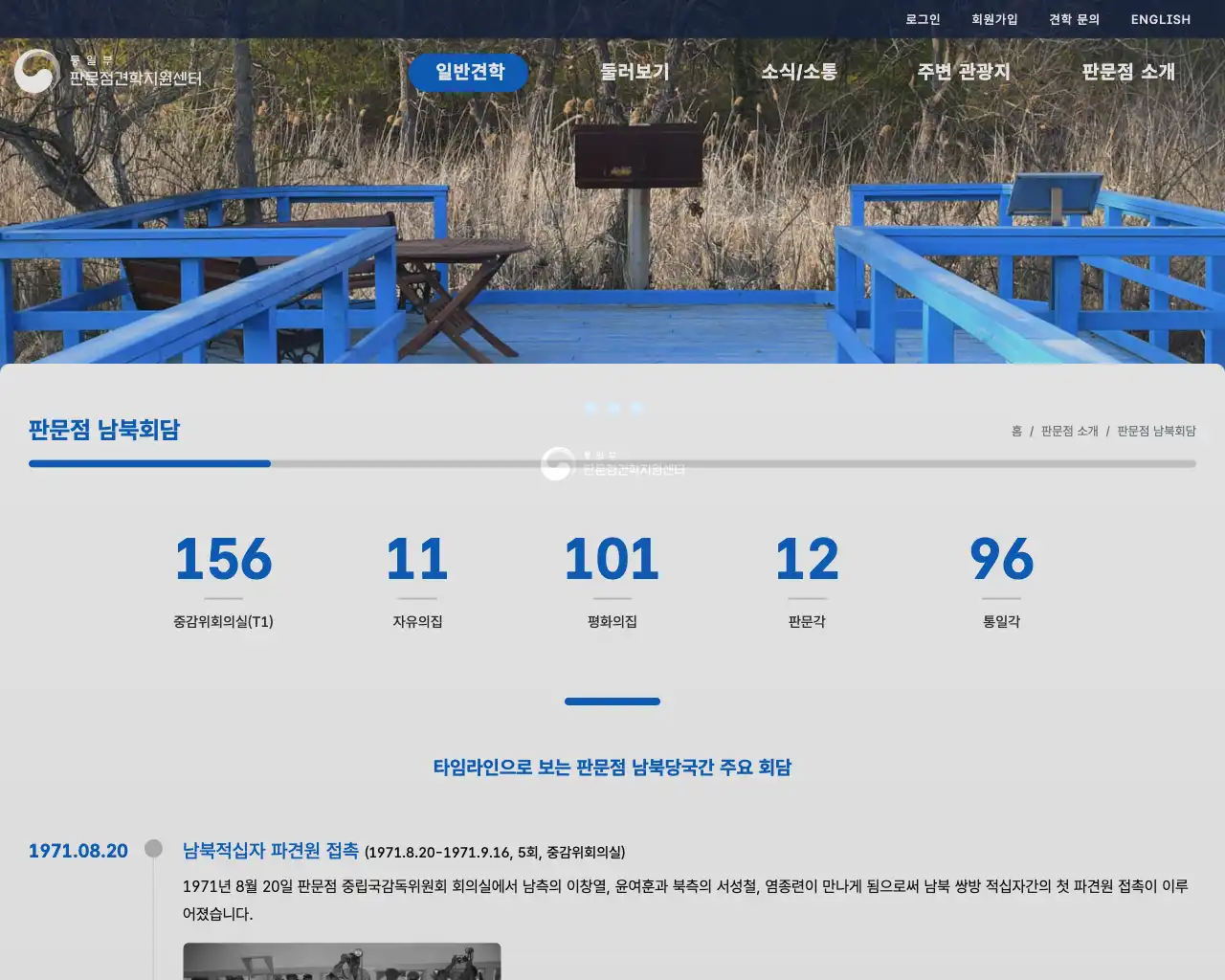
Task: Click the 1971년 8월 20일 description paragraph
Action: pos(685,900)
